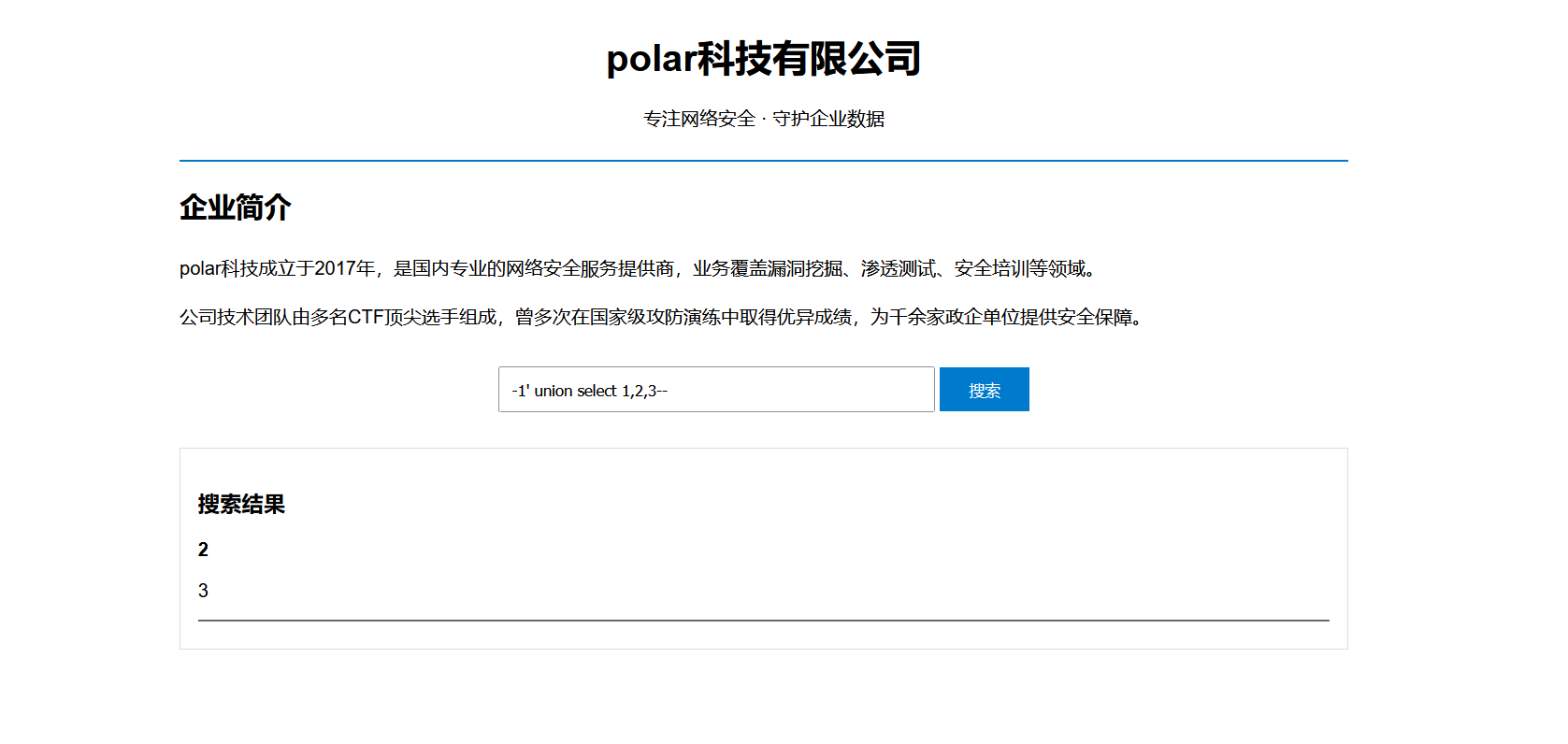
Task: Click the 国家级攻防演练 phrase
Action: pos(655,318)
